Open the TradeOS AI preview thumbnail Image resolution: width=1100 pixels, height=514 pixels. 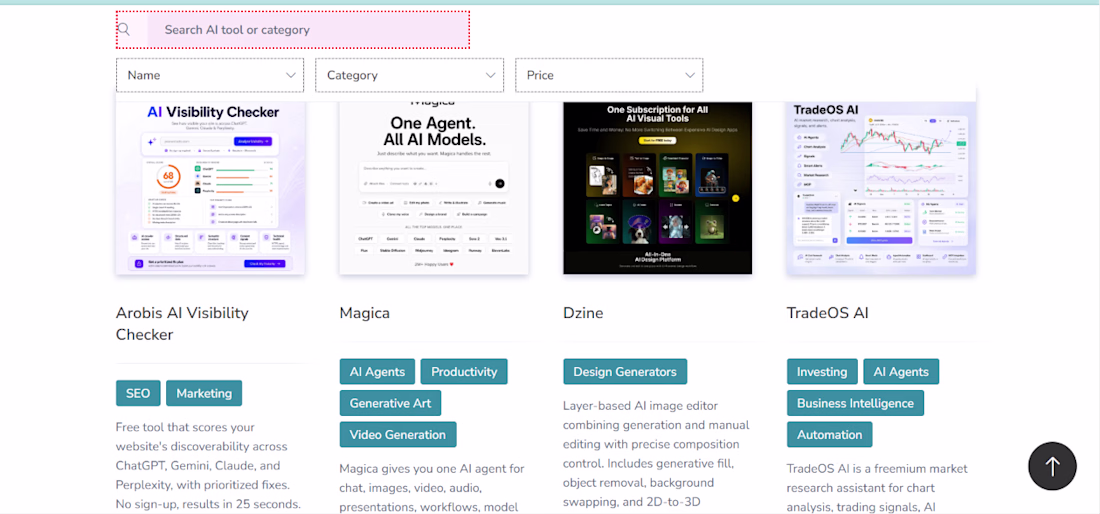(x=881, y=186)
